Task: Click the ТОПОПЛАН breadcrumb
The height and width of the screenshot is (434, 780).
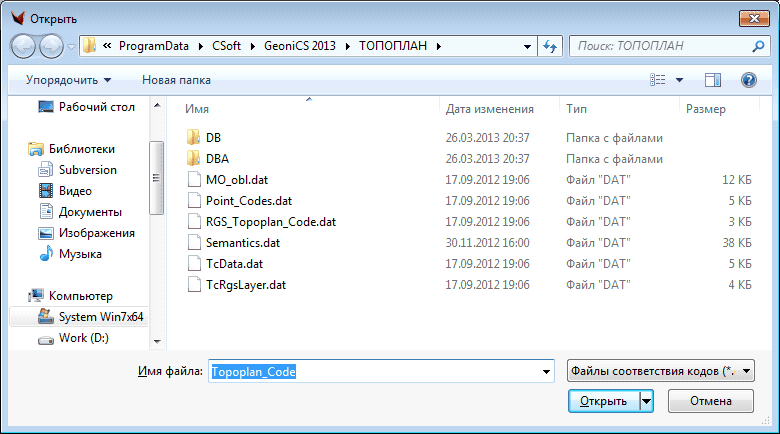Action: [393, 46]
